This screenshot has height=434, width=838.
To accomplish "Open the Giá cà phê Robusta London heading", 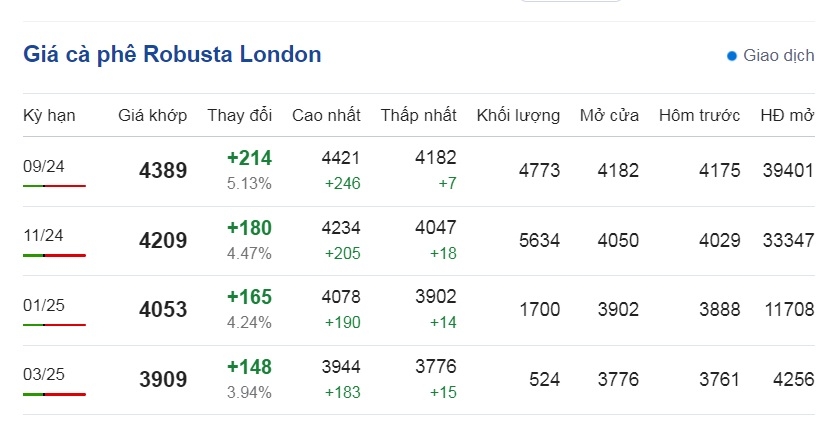I will (172, 55).
